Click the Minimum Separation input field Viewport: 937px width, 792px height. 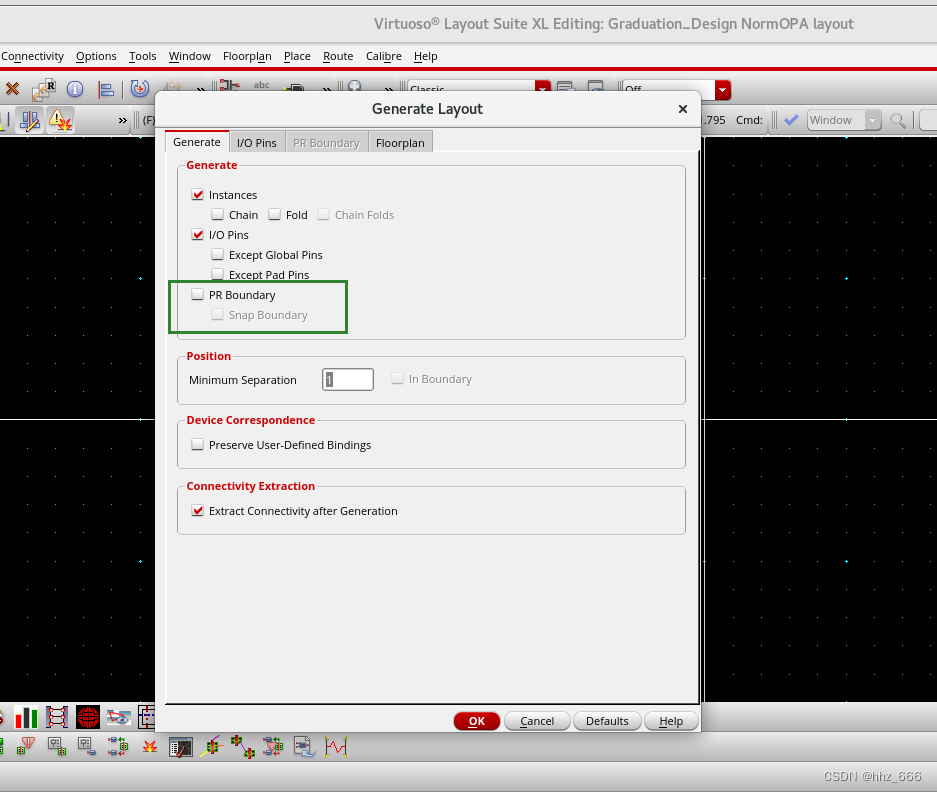click(x=347, y=380)
